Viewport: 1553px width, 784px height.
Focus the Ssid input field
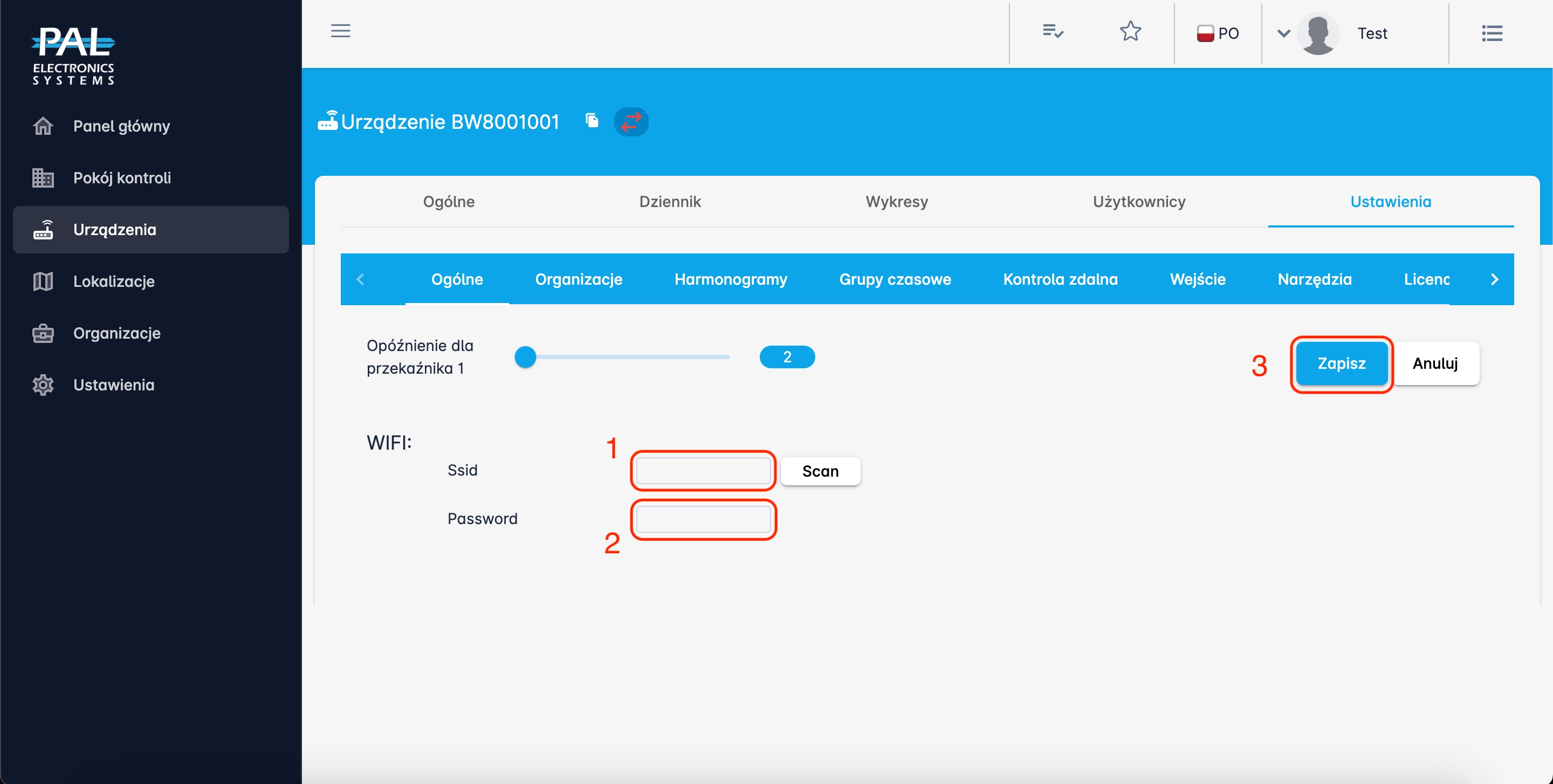click(703, 471)
